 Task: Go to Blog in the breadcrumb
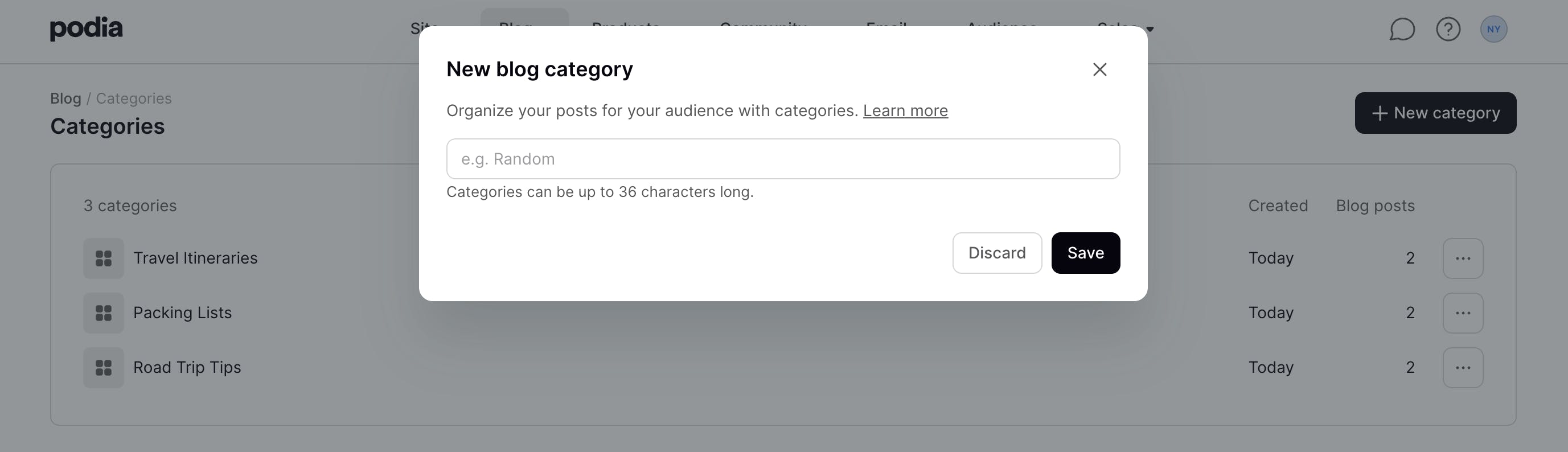65,98
